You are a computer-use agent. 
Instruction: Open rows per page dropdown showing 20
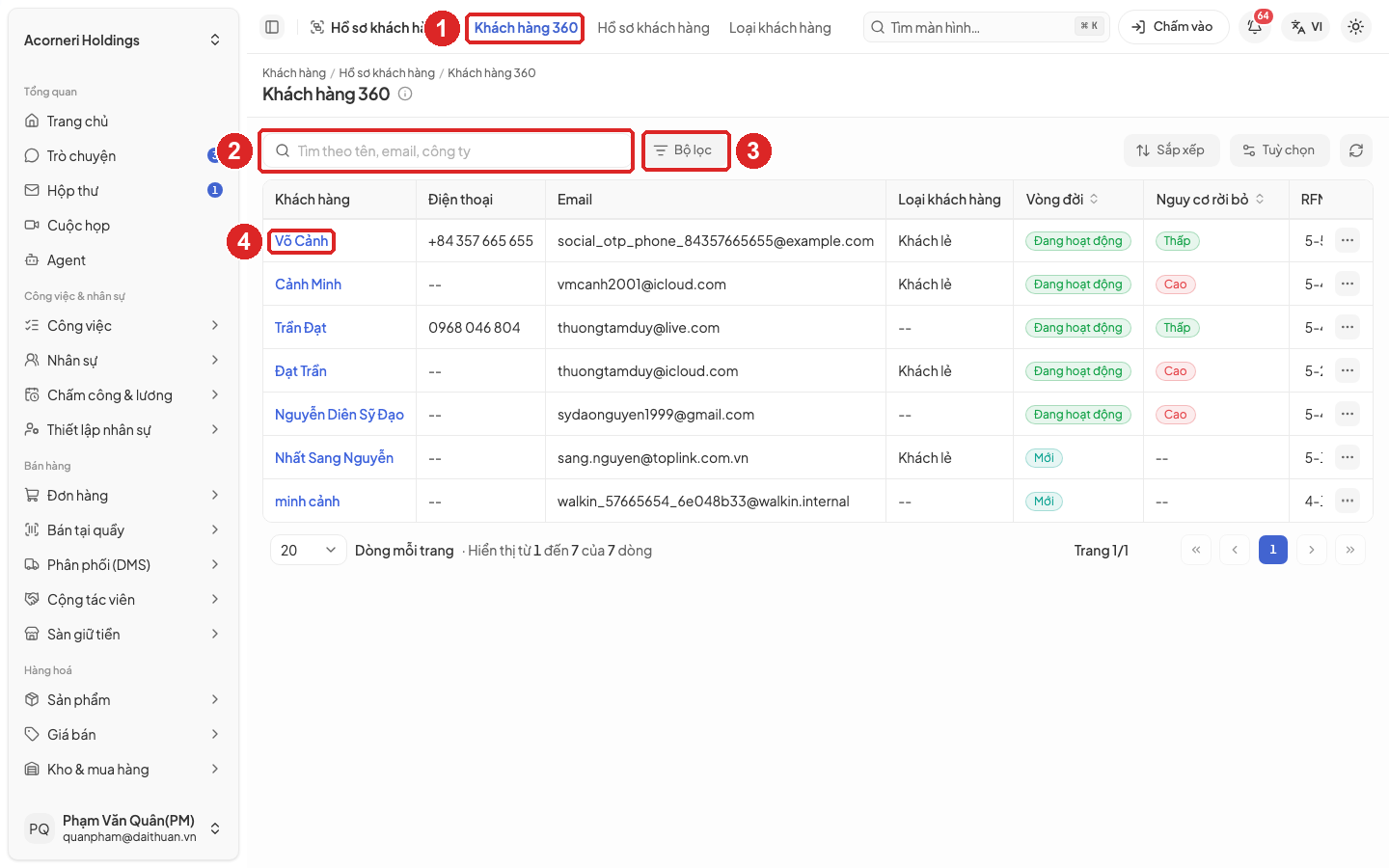308,550
